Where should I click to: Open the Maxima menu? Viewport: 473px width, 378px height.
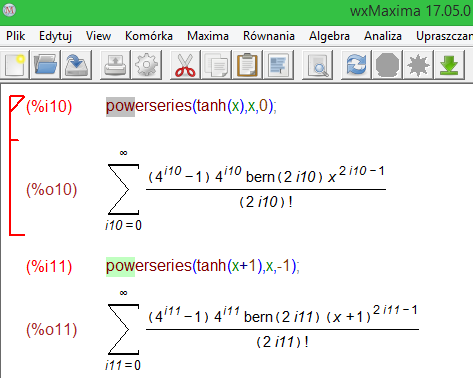(208, 36)
